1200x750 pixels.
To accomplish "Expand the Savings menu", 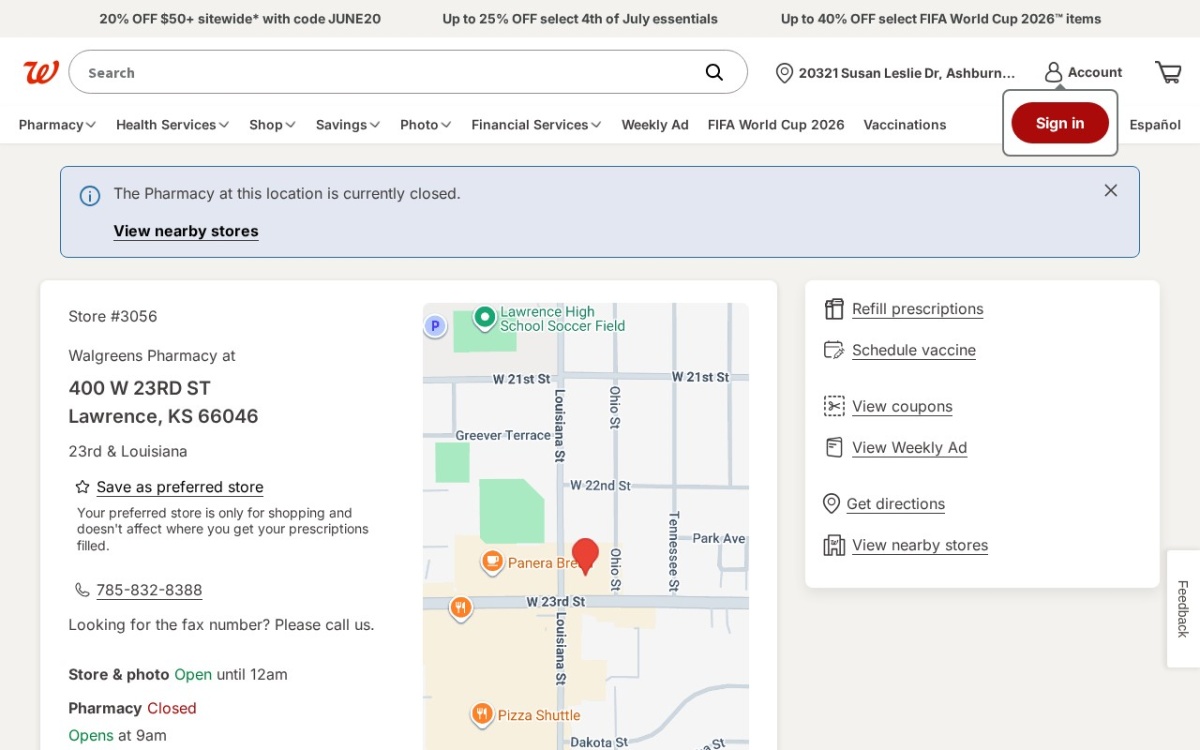I will coord(347,125).
